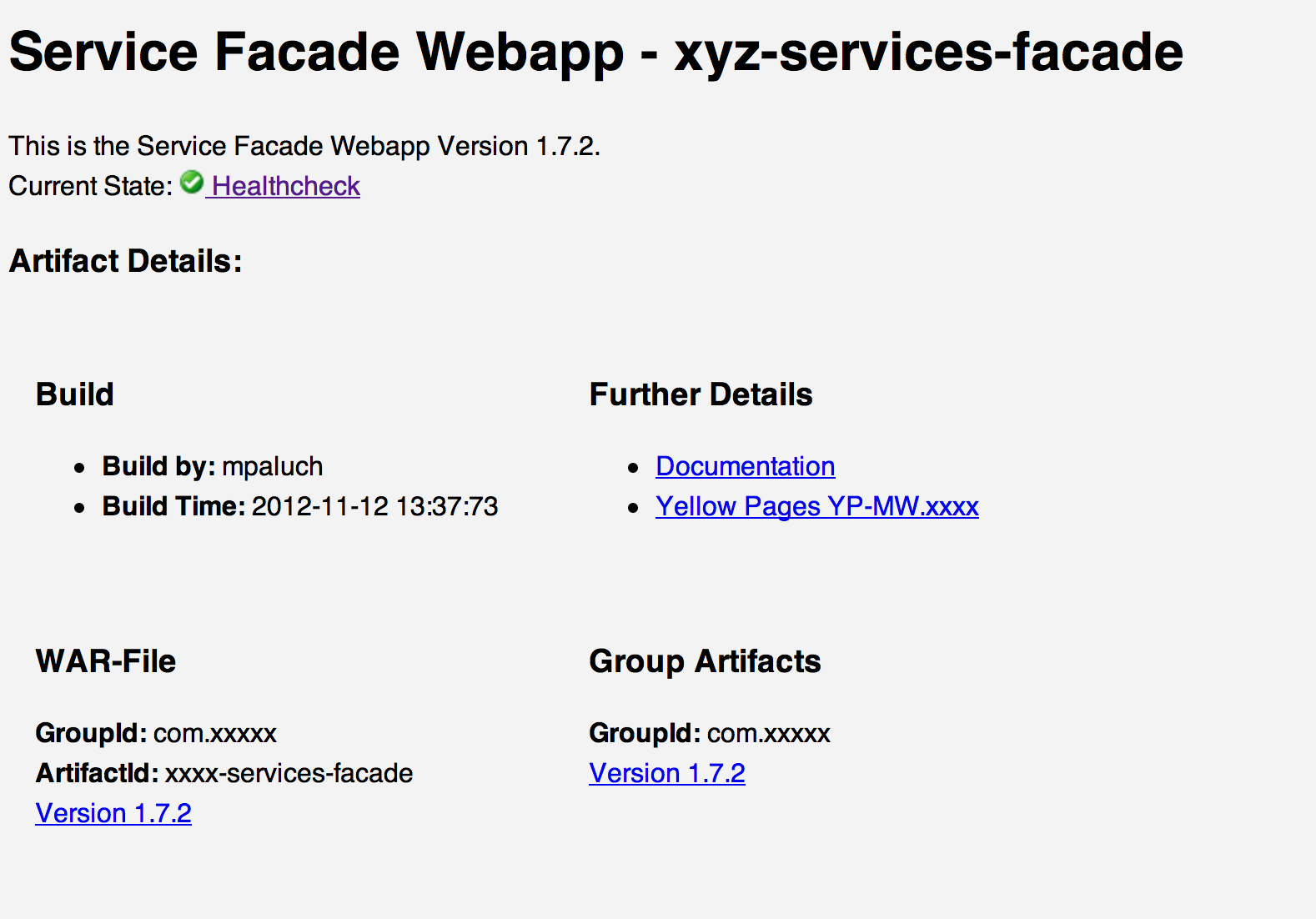This screenshot has width=1316, height=919.
Task: Click the "Group Artifacts" heading
Action: 705,661
